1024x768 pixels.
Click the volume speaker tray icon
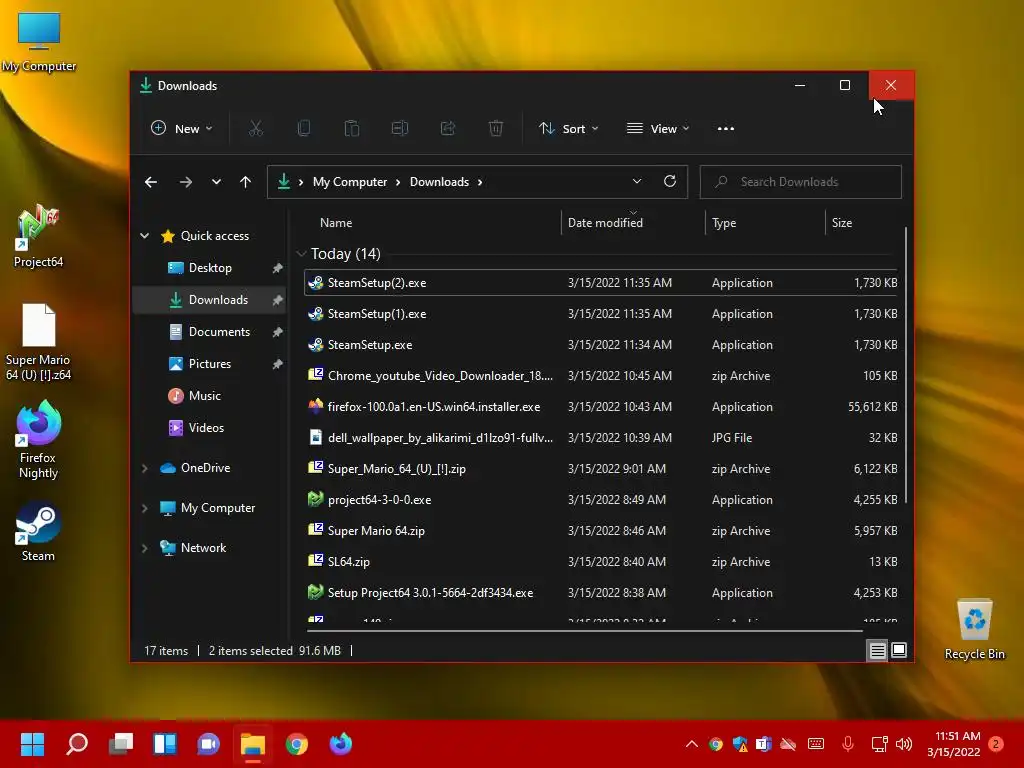[x=904, y=744]
